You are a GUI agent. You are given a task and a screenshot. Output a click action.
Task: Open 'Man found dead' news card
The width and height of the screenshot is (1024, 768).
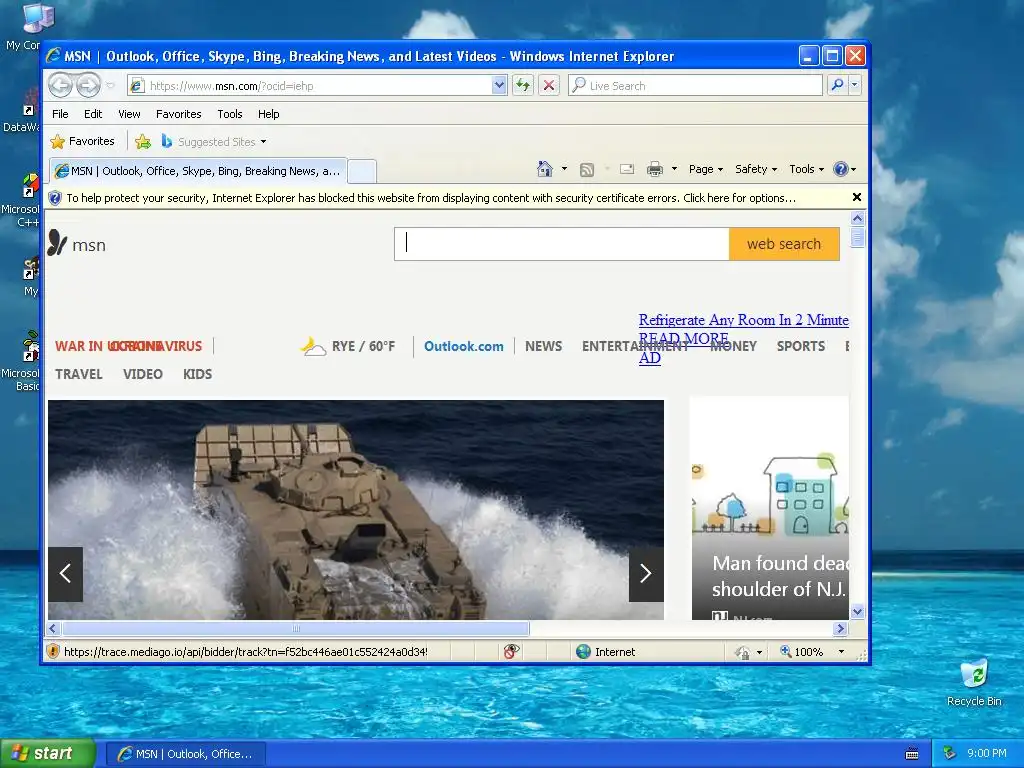[770, 508]
